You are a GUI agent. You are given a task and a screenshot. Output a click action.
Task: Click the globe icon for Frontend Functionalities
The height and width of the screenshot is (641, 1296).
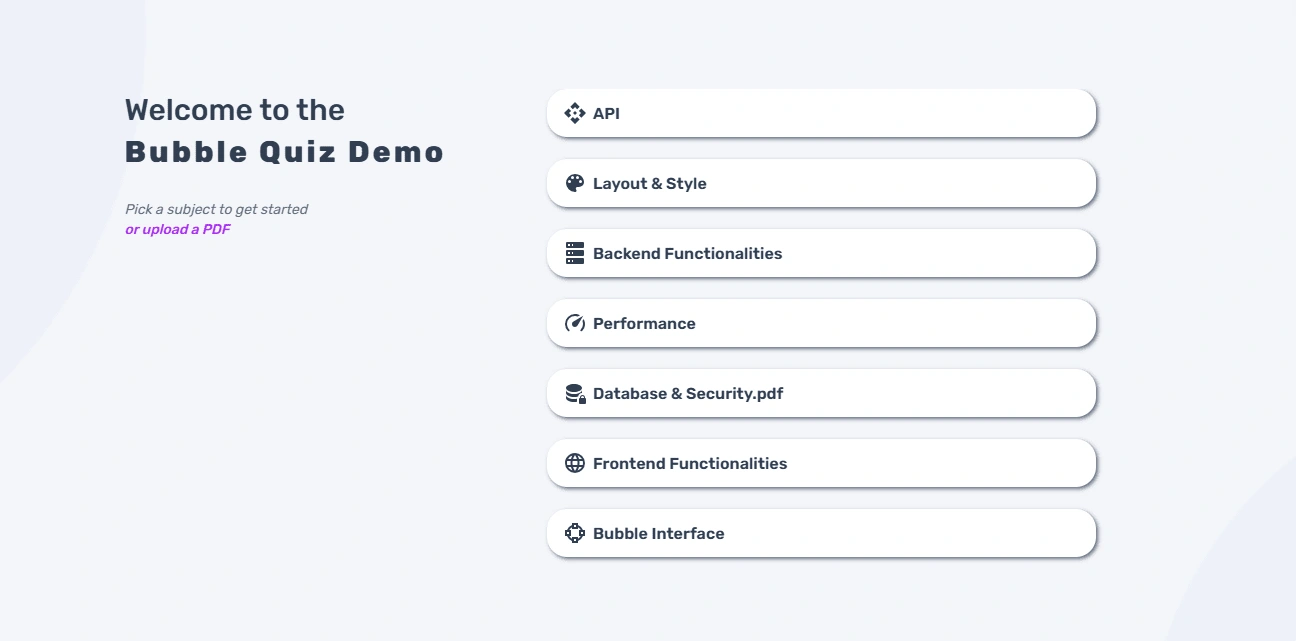[x=575, y=463]
